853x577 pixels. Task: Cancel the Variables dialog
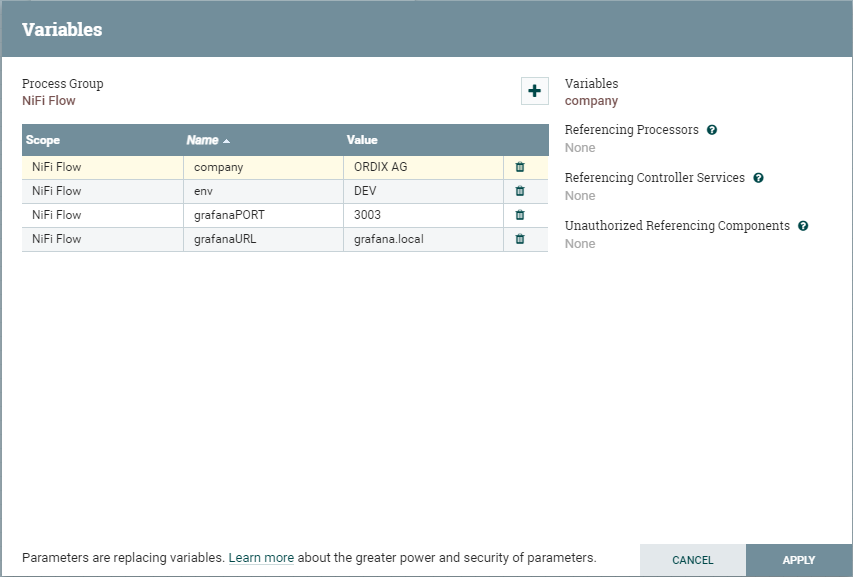pos(693,560)
